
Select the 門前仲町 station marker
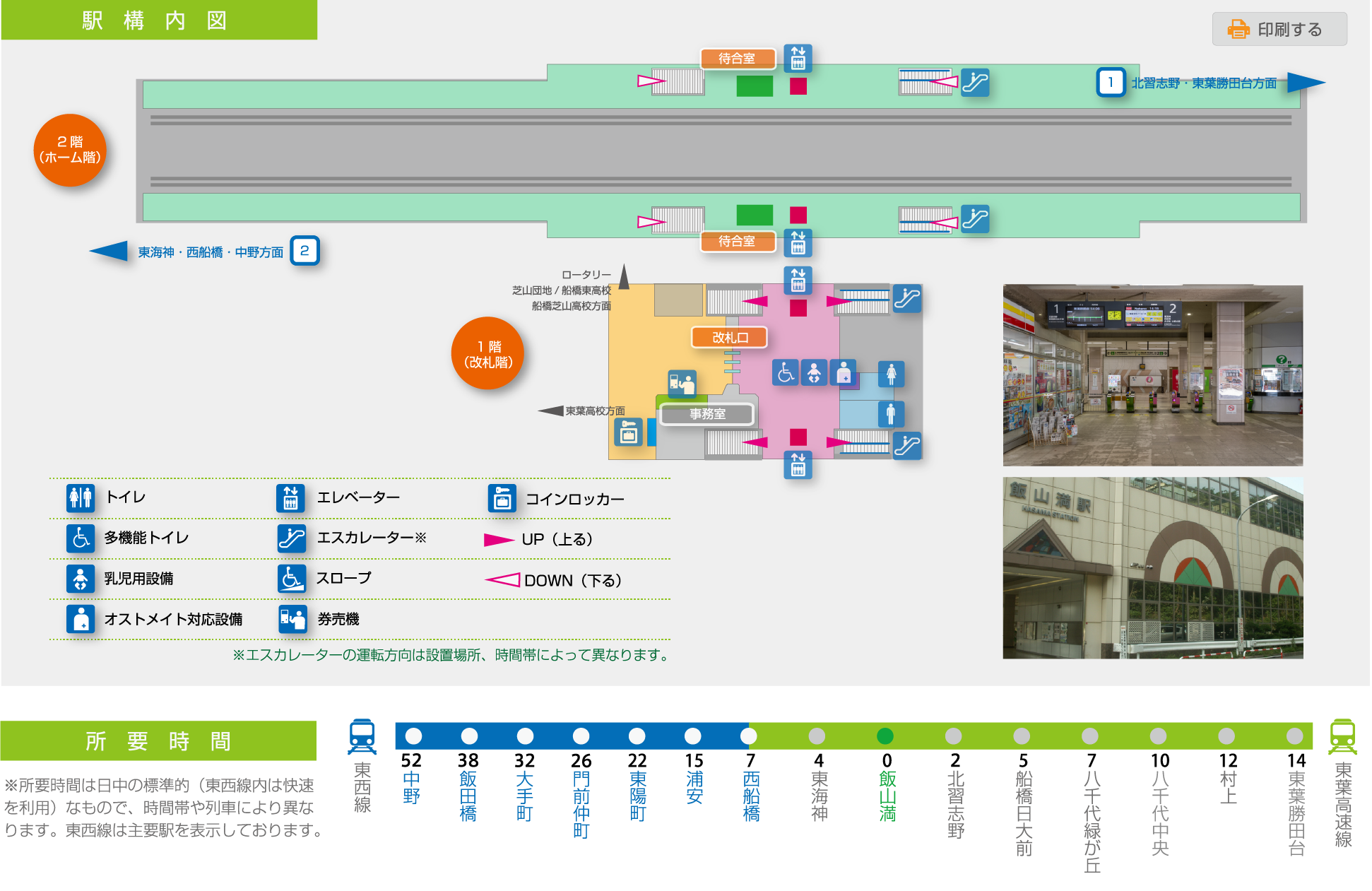pos(581,736)
